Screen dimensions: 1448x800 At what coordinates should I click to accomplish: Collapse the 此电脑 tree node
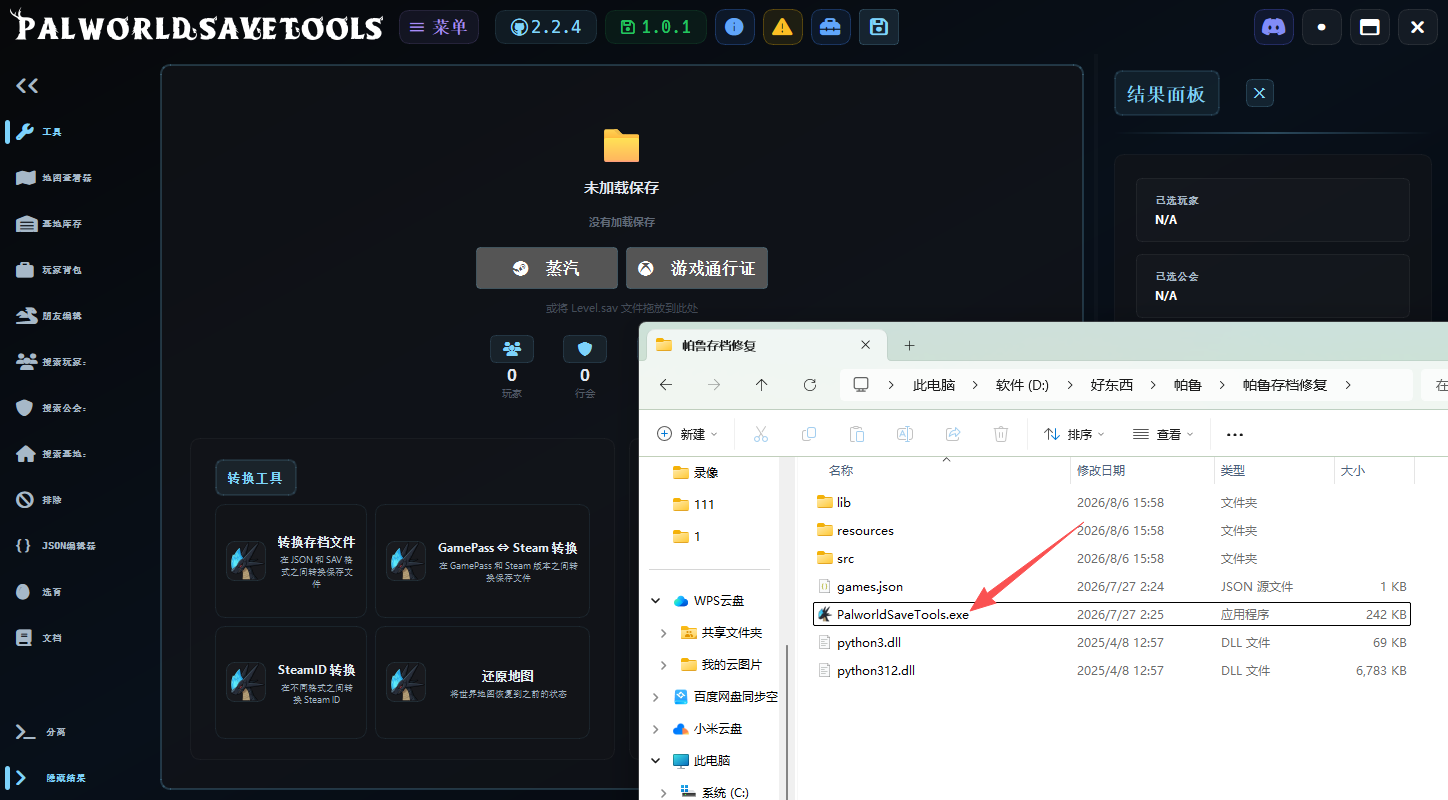[x=656, y=761]
